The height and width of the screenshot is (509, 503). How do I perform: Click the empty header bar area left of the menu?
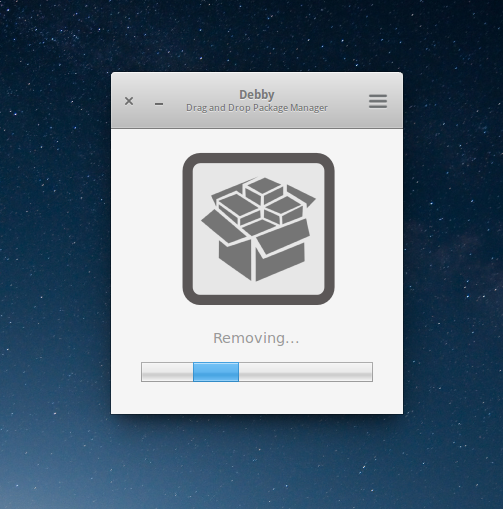(347, 101)
